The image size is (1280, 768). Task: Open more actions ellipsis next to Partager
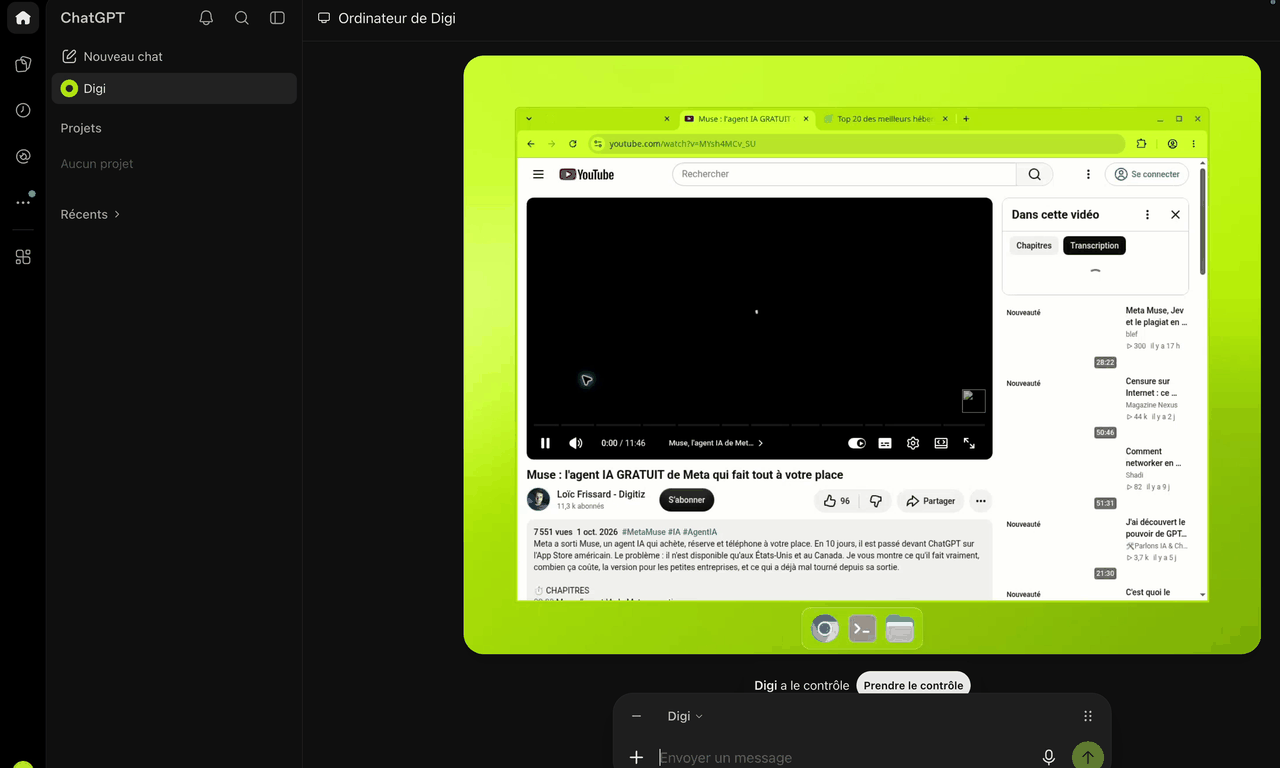pyautogui.click(x=980, y=501)
